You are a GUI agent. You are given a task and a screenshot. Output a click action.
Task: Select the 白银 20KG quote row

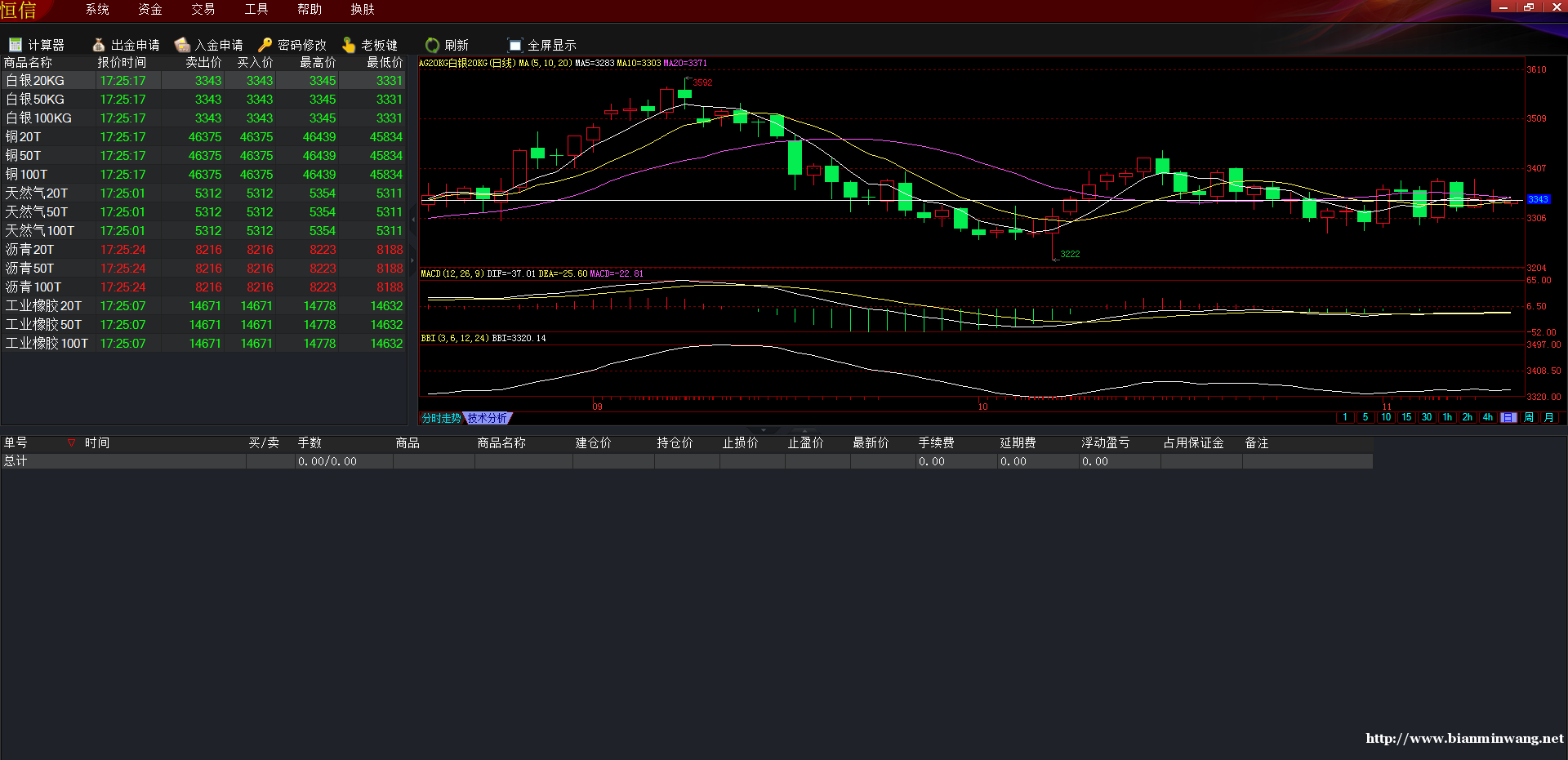(203, 80)
